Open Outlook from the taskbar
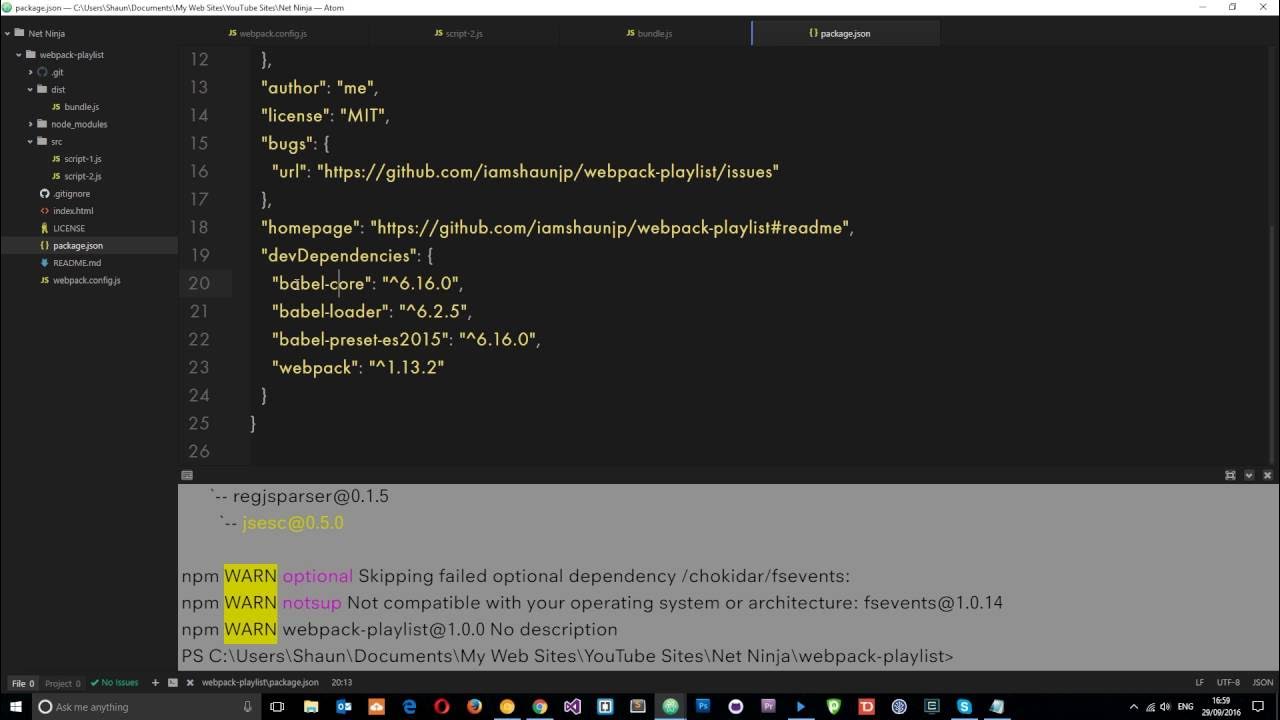The image size is (1280, 720). 343,706
